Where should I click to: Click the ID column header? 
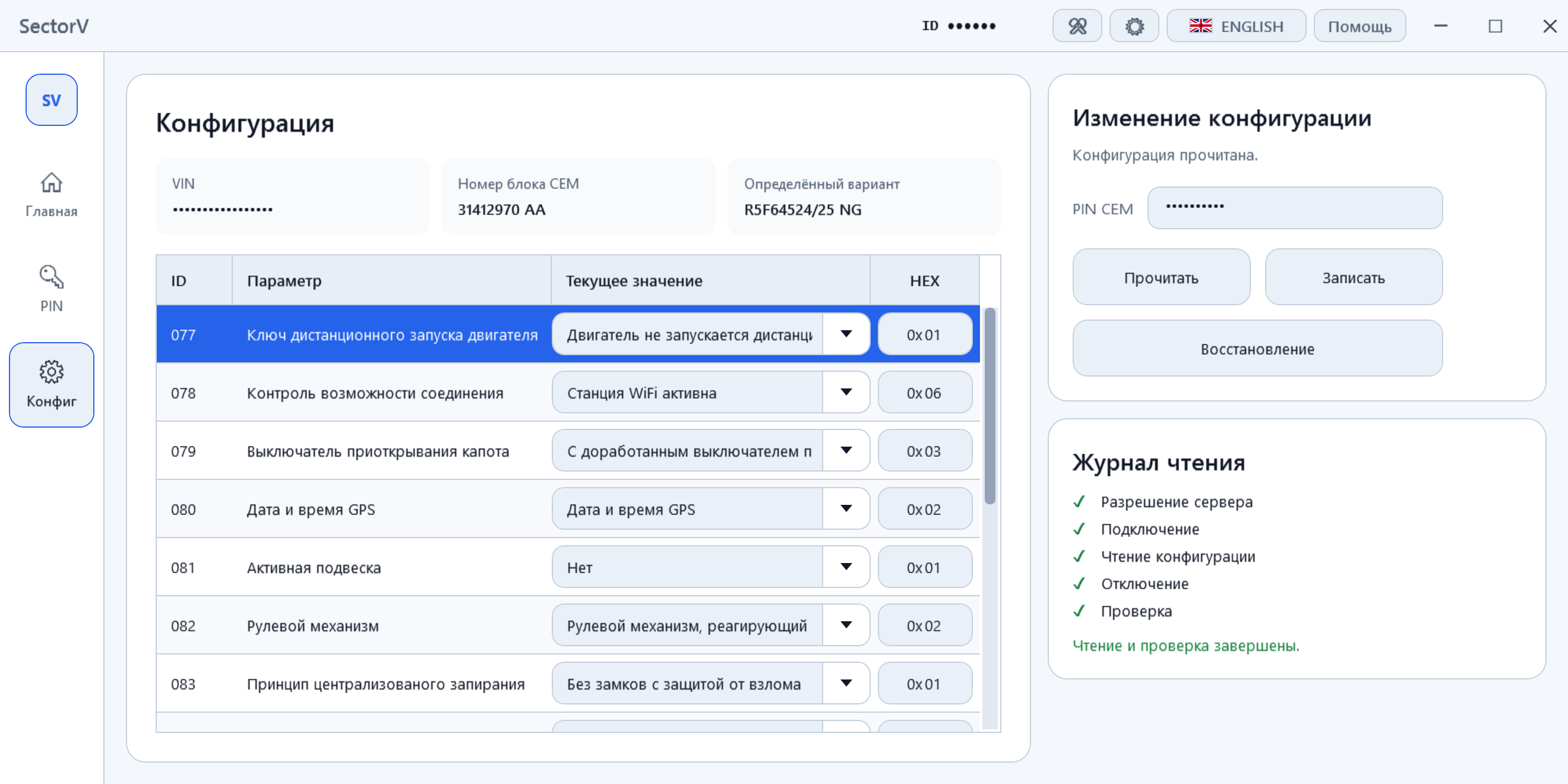pyautogui.click(x=194, y=280)
